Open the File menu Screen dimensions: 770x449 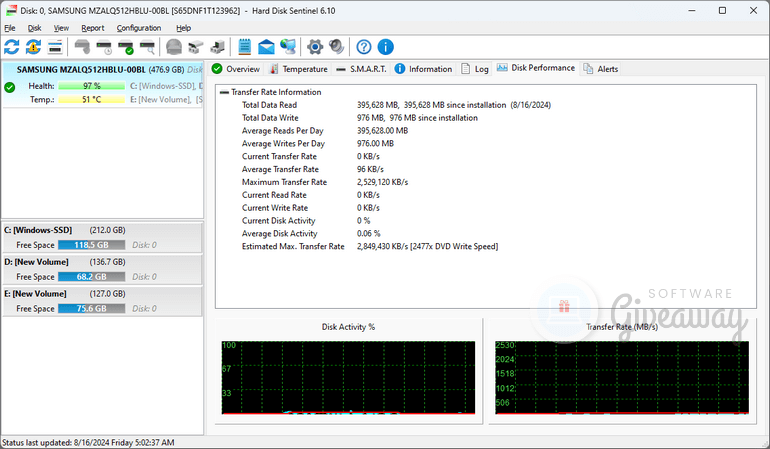10,28
